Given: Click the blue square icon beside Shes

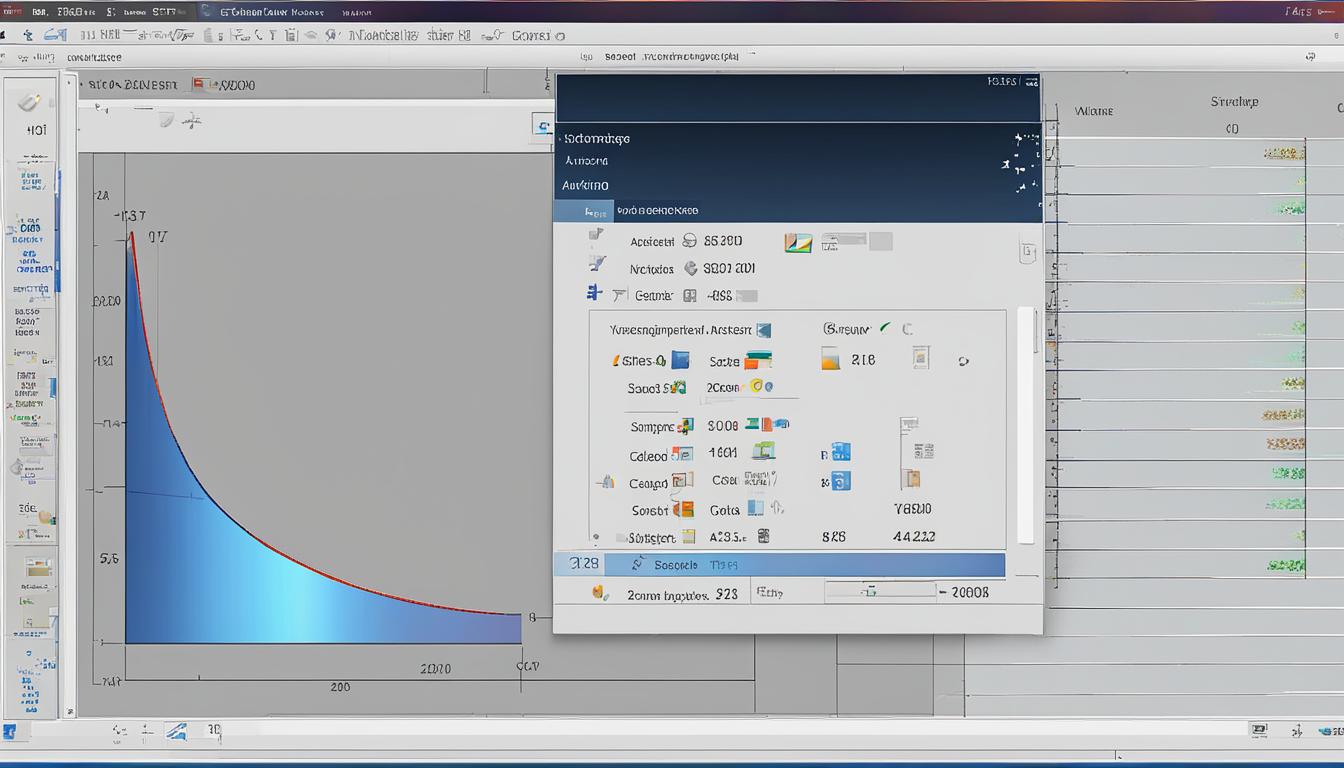Looking at the screenshot, I should (x=680, y=361).
